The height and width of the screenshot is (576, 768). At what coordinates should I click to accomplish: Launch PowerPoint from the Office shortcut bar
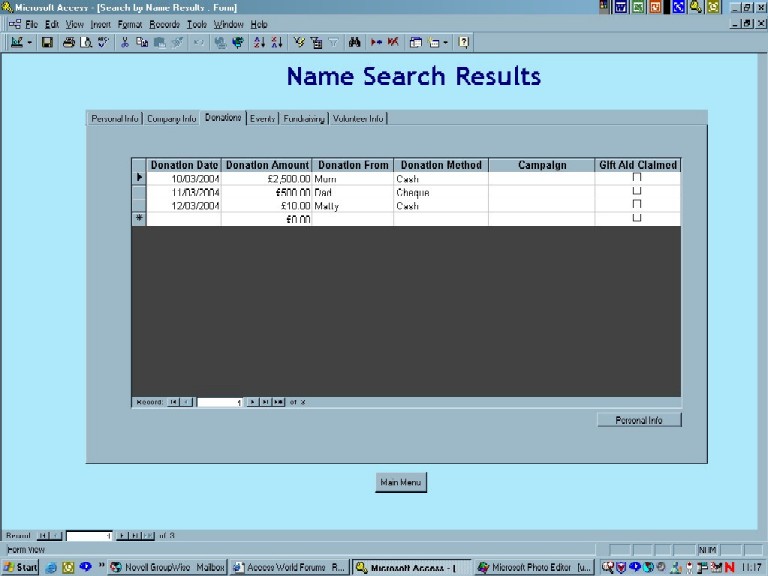tap(655, 7)
